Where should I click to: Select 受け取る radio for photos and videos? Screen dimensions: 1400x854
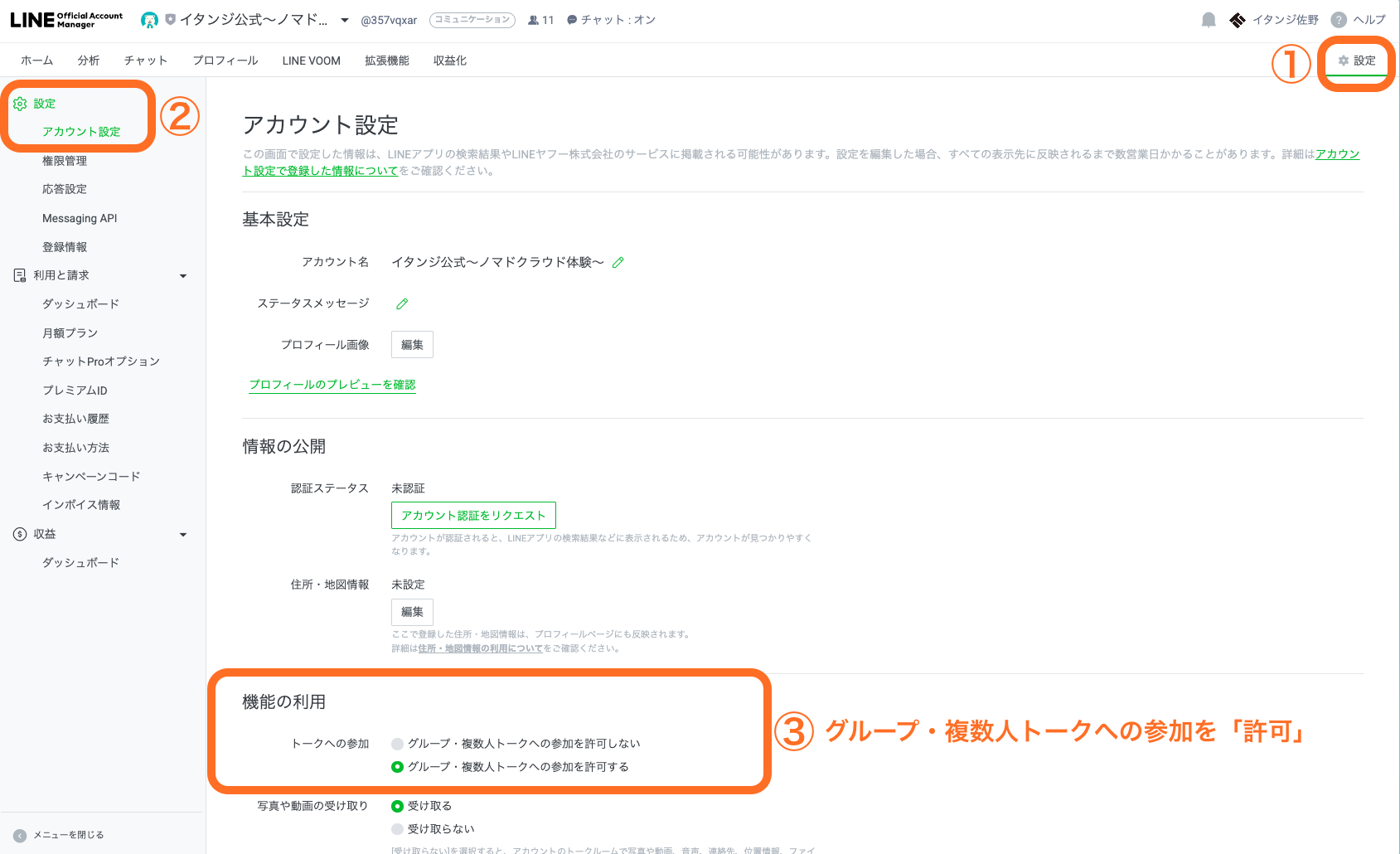coord(398,806)
